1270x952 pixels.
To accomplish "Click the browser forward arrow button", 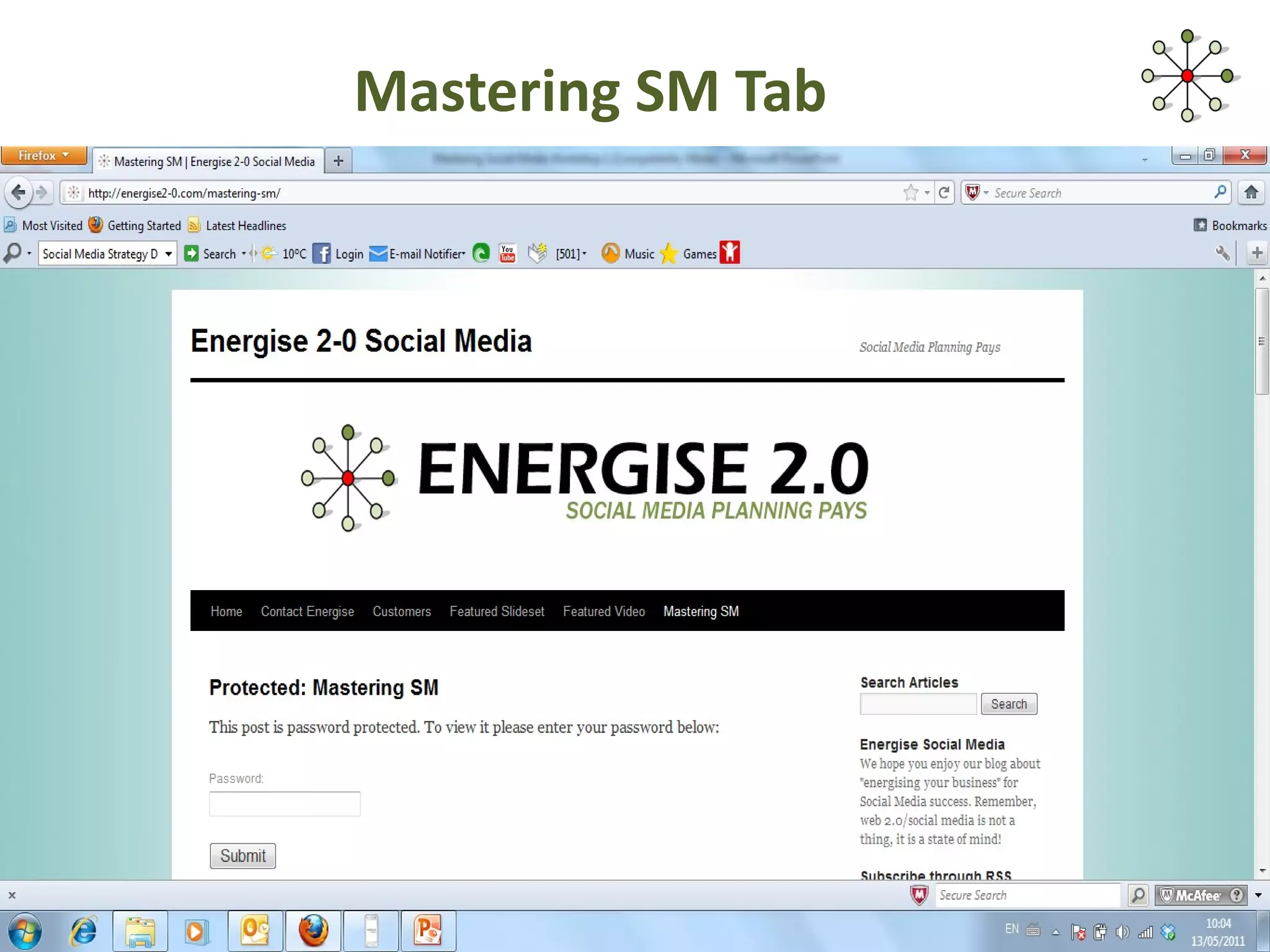I will click(42, 193).
